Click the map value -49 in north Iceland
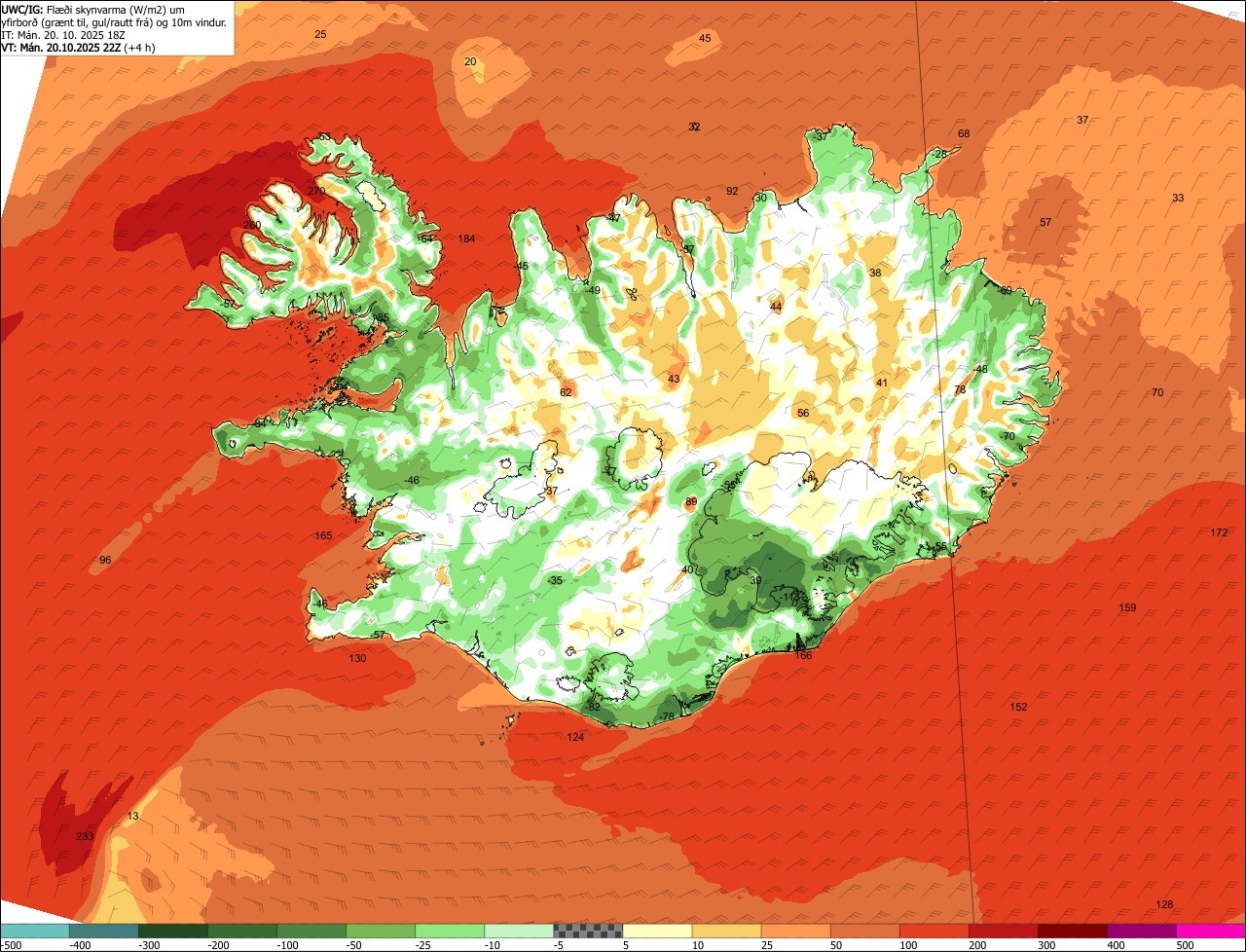The image size is (1246, 952). pos(592,290)
